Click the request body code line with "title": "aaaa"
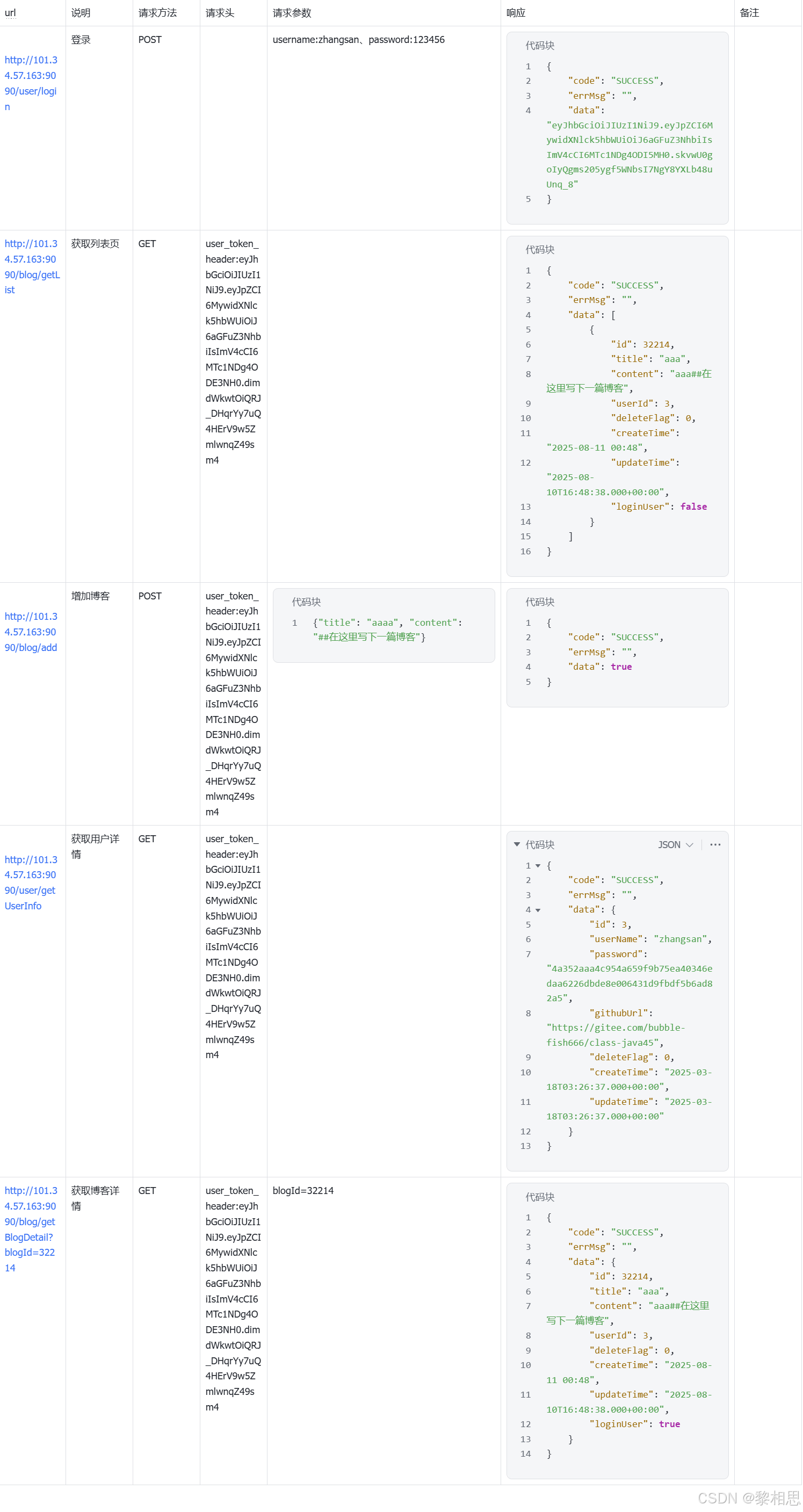Screen dimensions: 803x1512 tap(387, 629)
